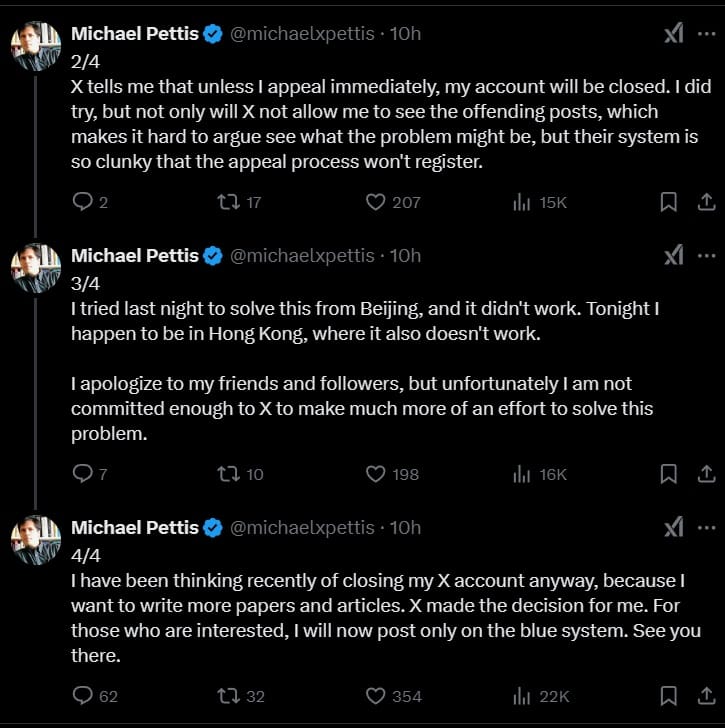Screen dimensions: 725x728
Task: Open Grok icon on the 2/4 post
Action: tap(674, 34)
